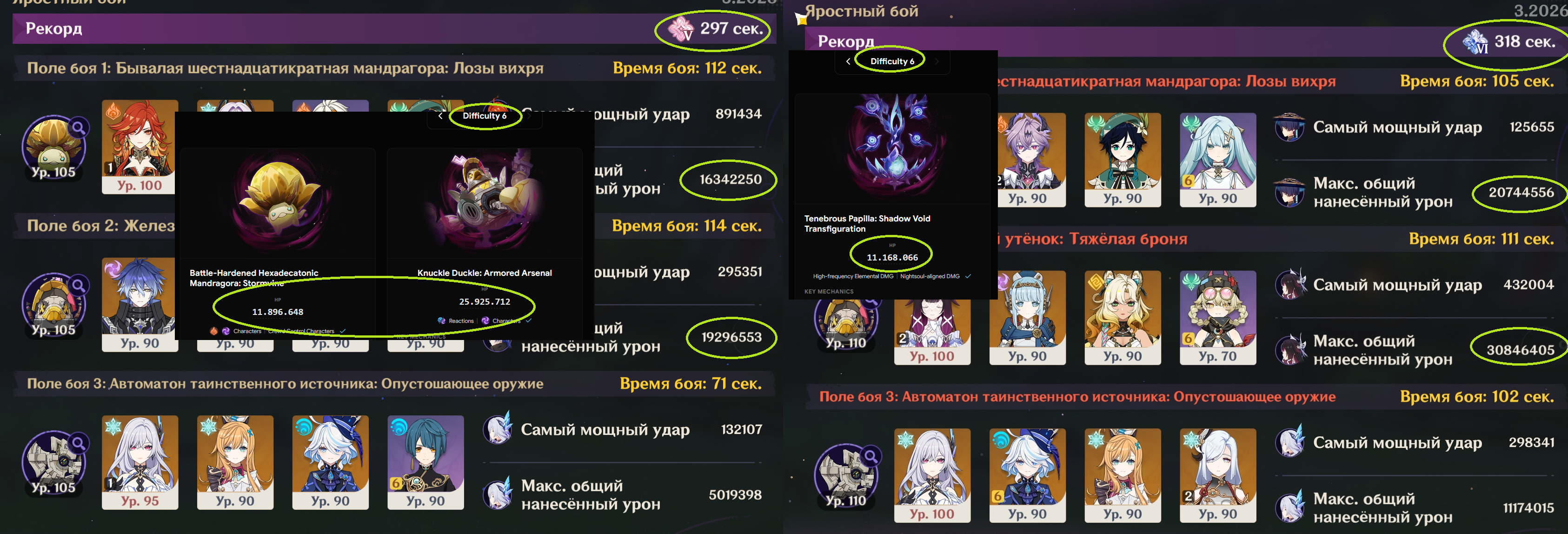Click the 318 сек. record time
Screen dimensions: 1568x534
1525,41
